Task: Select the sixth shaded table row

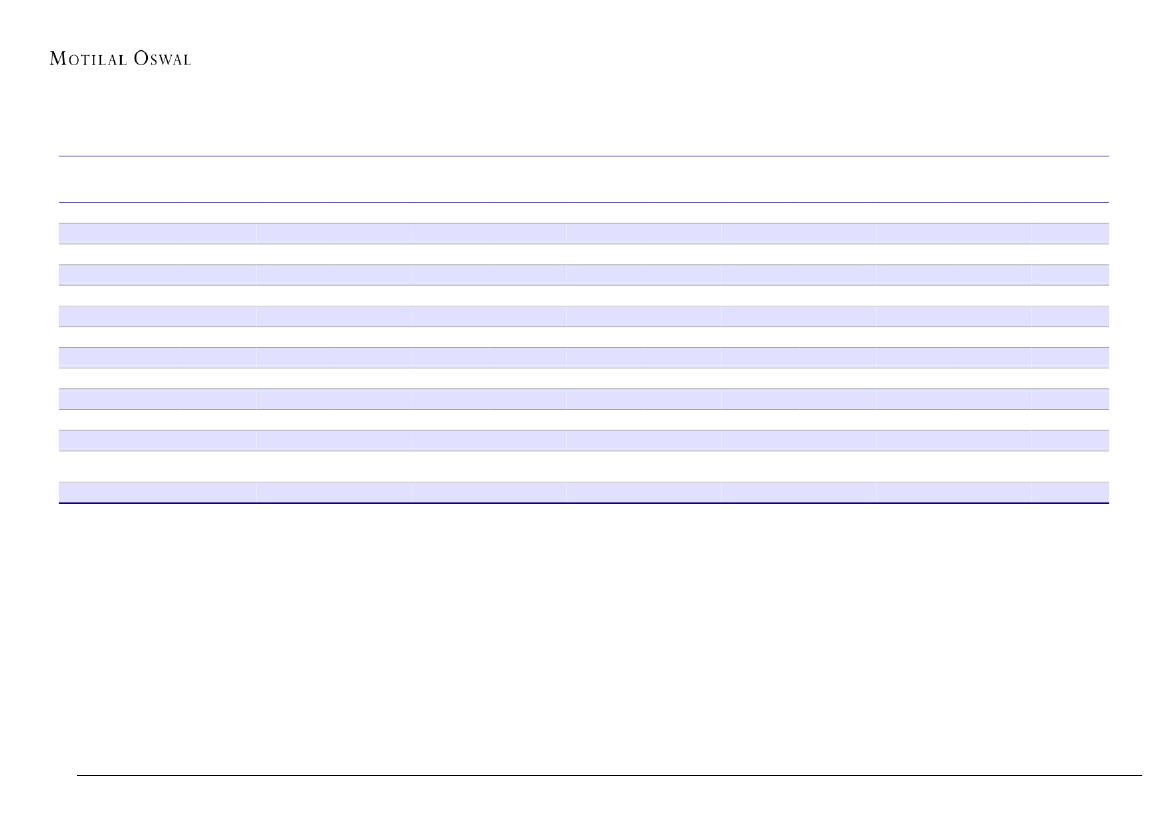Action: point(584,440)
